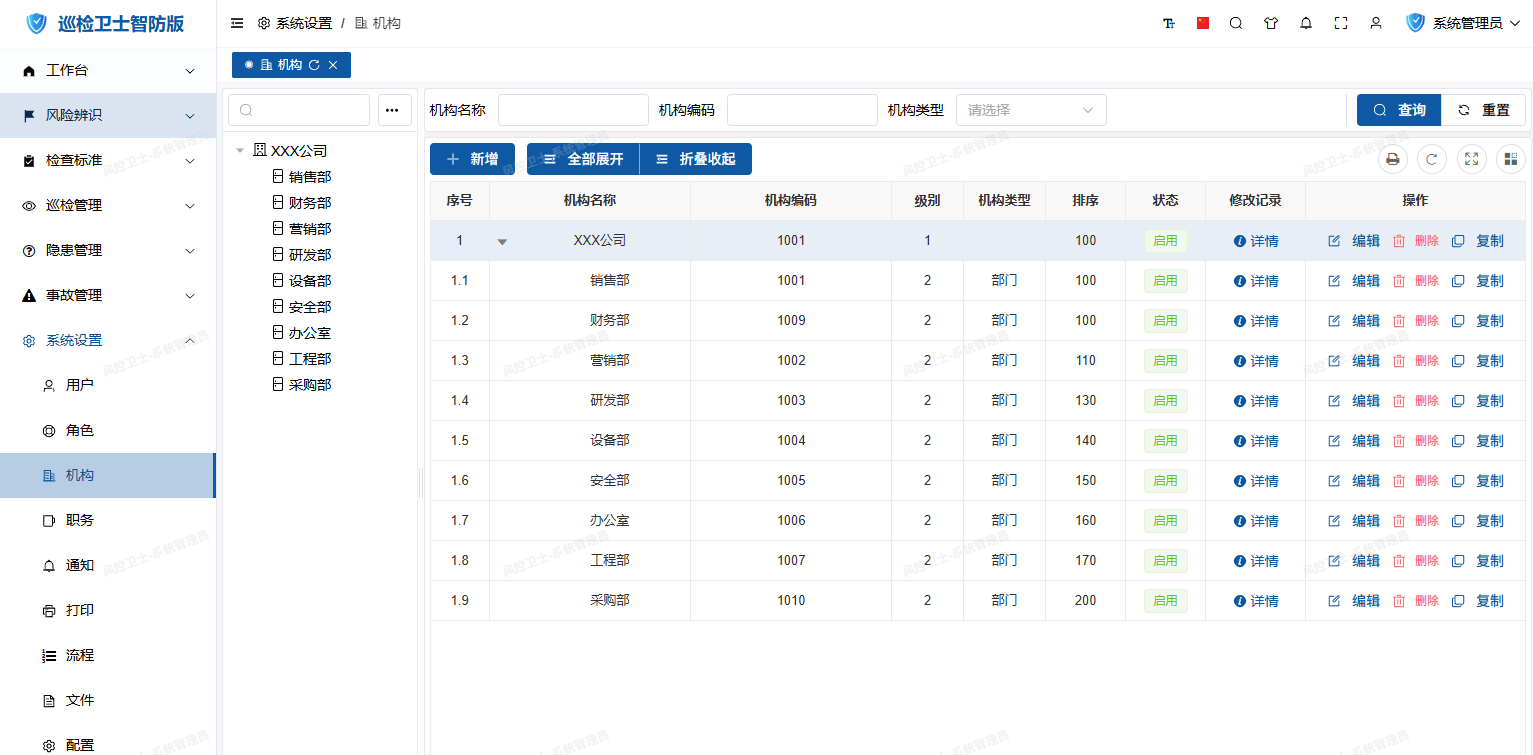The width and height of the screenshot is (1533, 755).
Task: Open the column settings grid icon
Action: coord(1511,159)
